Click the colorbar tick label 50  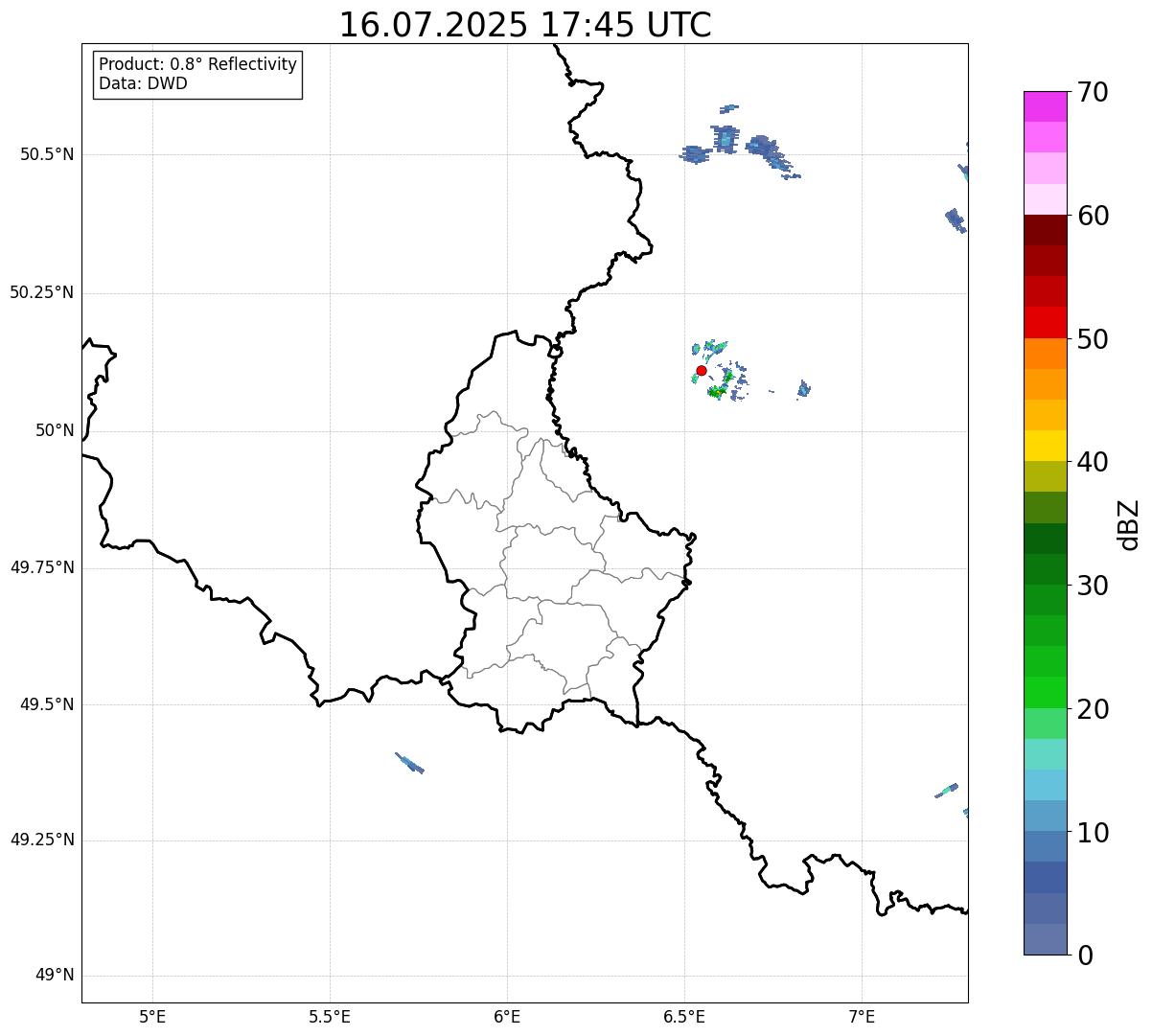pyautogui.click(x=1093, y=339)
